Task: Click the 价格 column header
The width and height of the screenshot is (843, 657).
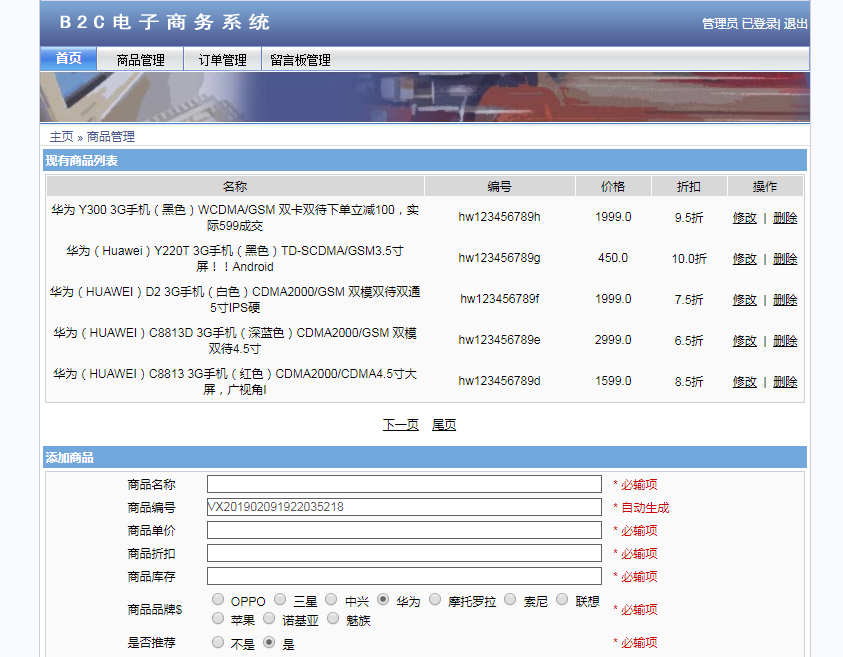Action: pyautogui.click(x=613, y=186)
